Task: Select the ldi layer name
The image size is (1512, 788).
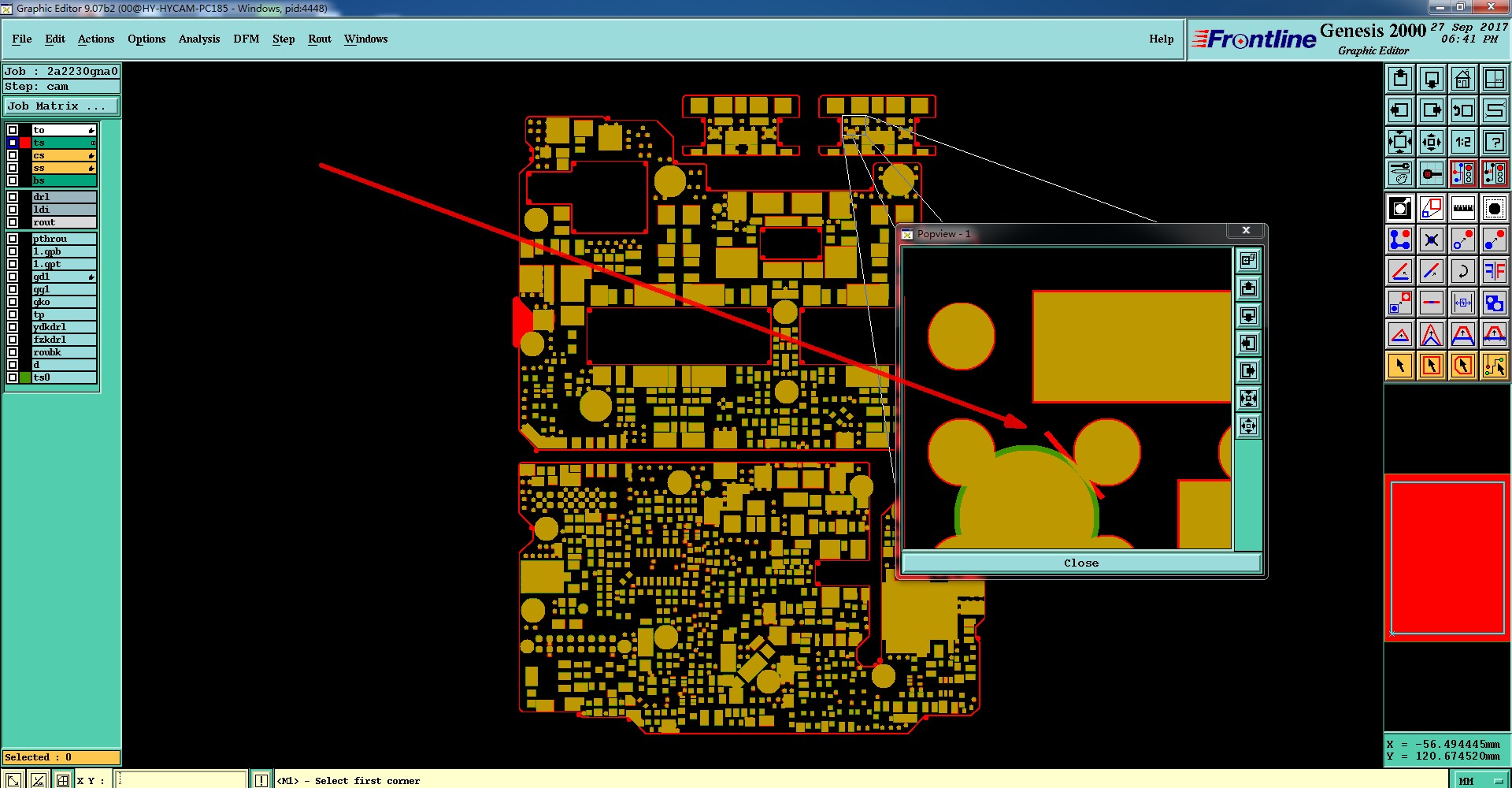Action: (x=65, y=210)
